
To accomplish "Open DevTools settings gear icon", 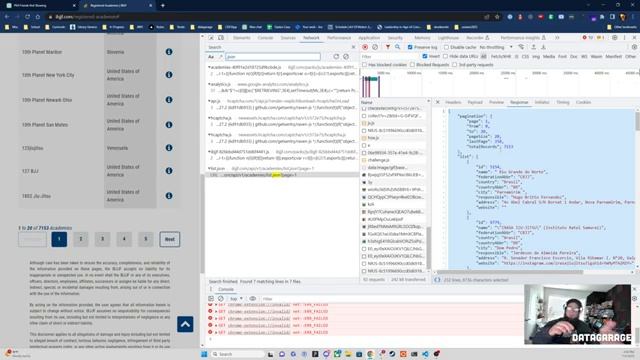I will 615,38.
